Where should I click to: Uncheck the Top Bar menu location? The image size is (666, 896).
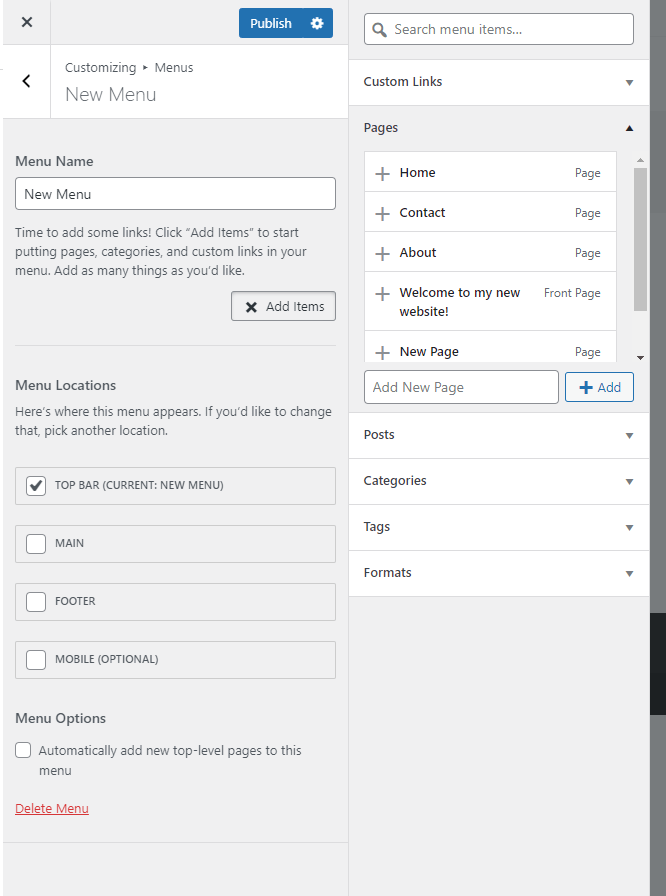click(x=36, y=485)
